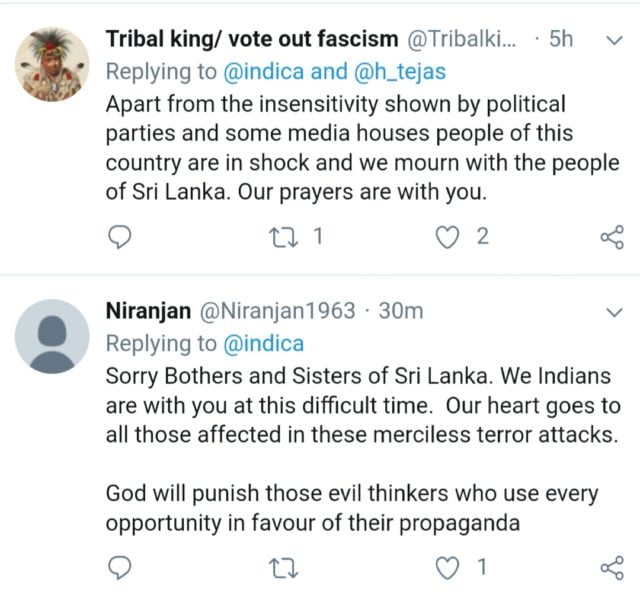Open @indica link in Tribal king's reply
The width and height of the screenshot is (640, 602).
coord(260,71)
